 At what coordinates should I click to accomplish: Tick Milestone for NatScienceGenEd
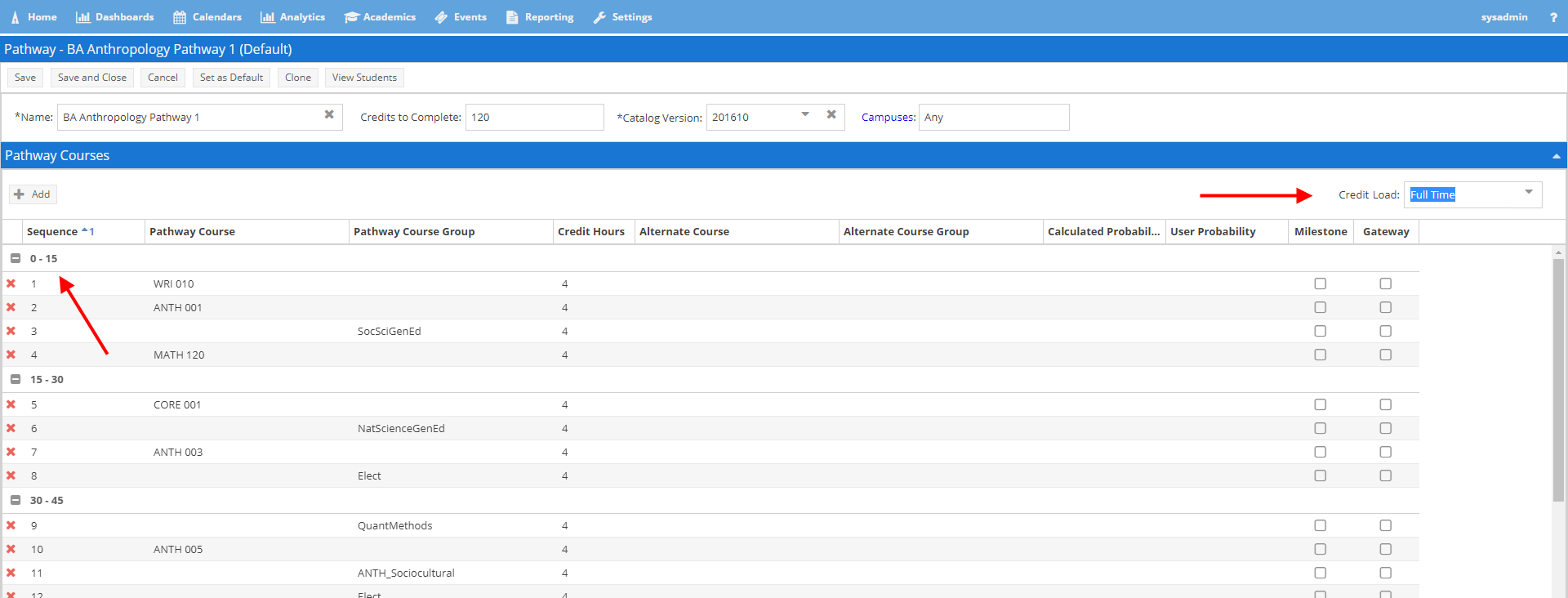coord(1321,428)
